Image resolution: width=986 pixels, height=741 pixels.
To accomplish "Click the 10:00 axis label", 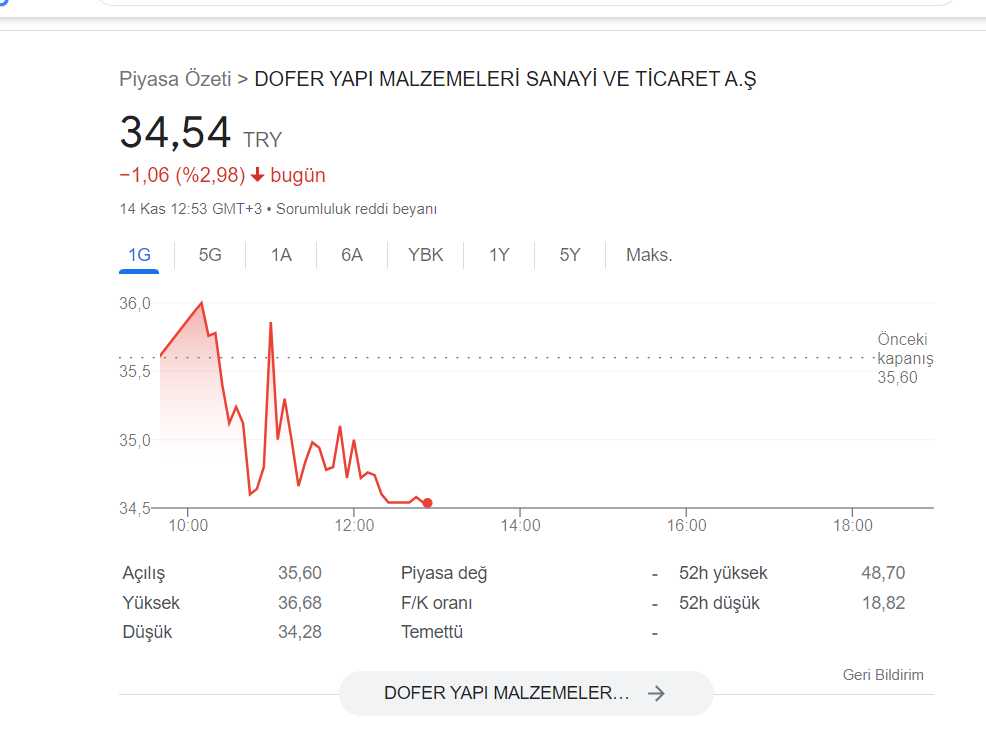I will pyautogui.click(x=188, y=525).
